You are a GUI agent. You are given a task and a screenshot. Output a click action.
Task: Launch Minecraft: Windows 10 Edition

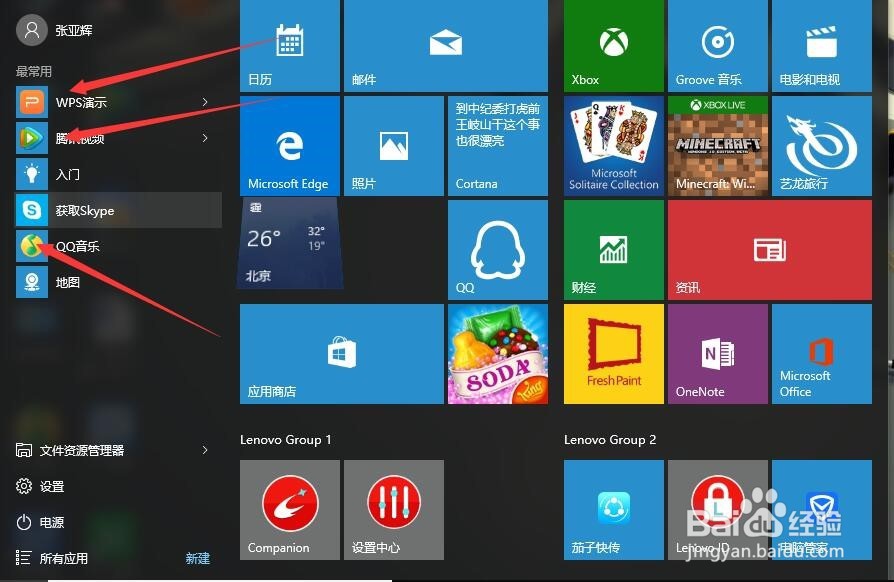point(717,145)
